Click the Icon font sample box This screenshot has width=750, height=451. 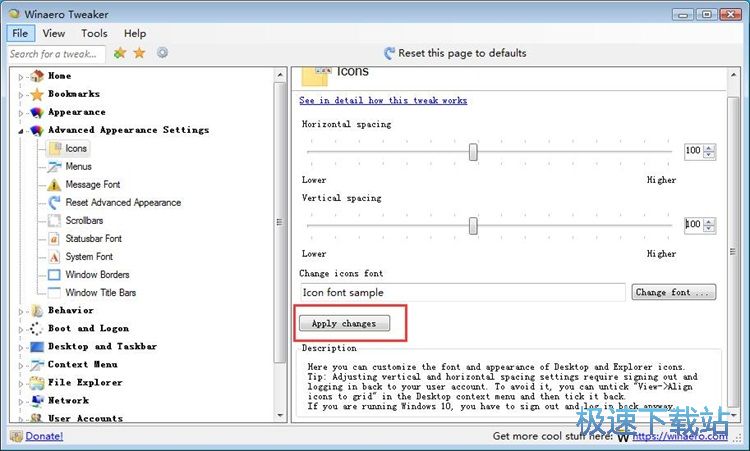(463, 292)
